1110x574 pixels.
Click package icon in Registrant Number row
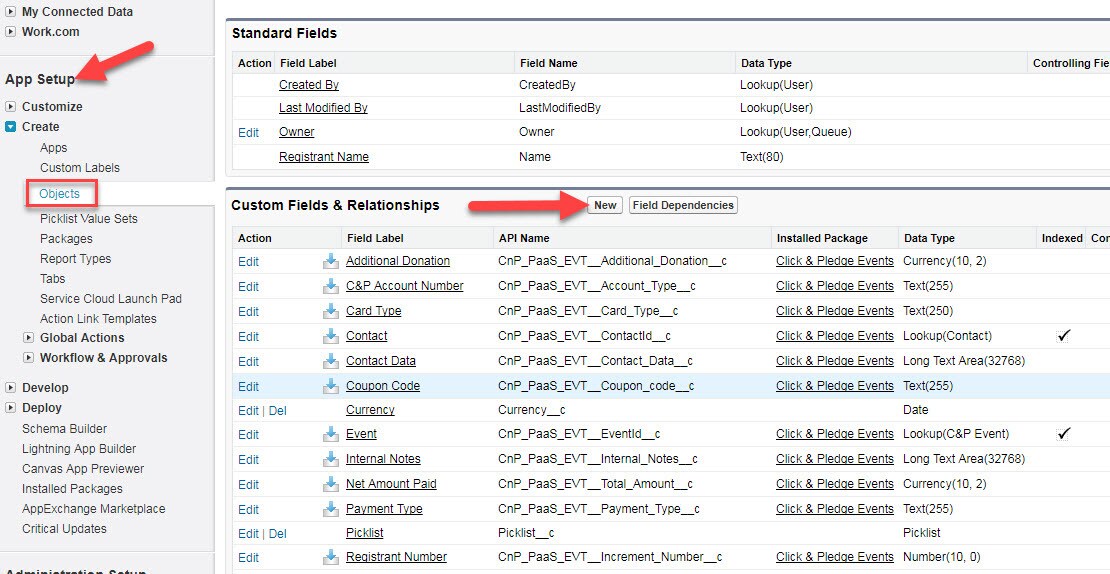[331, 557]
